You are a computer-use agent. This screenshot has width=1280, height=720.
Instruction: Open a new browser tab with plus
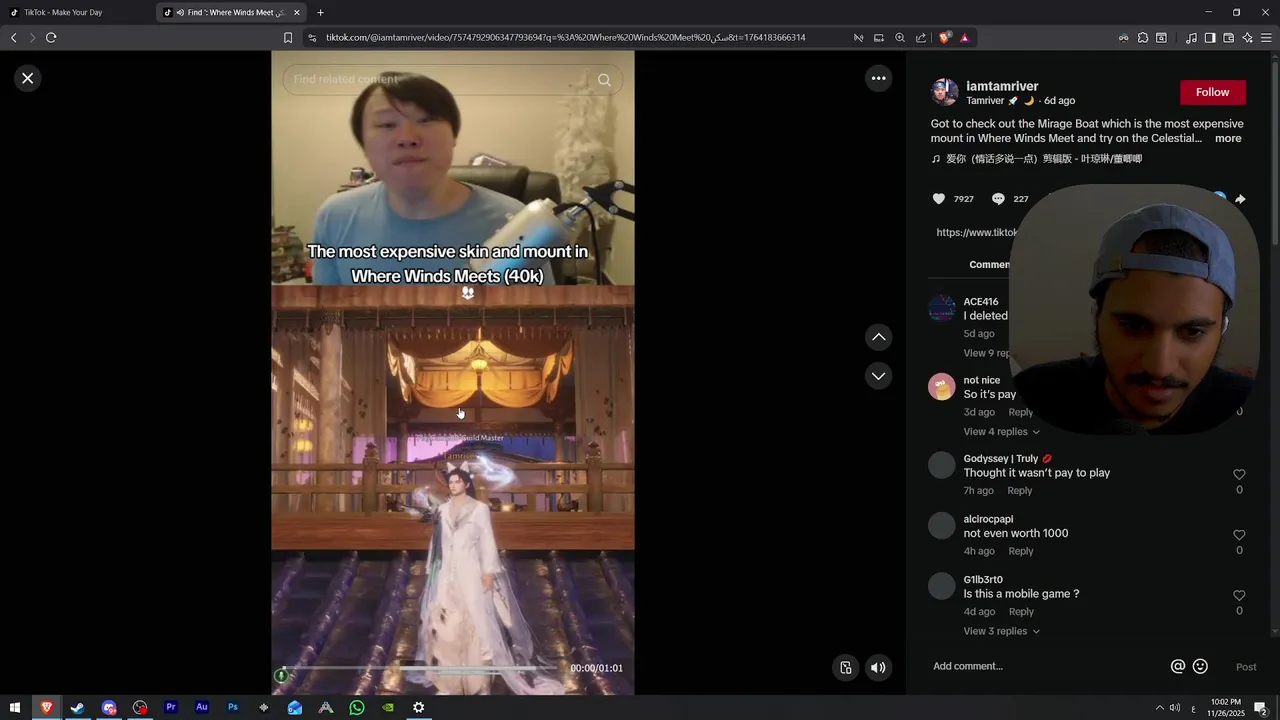320,12
